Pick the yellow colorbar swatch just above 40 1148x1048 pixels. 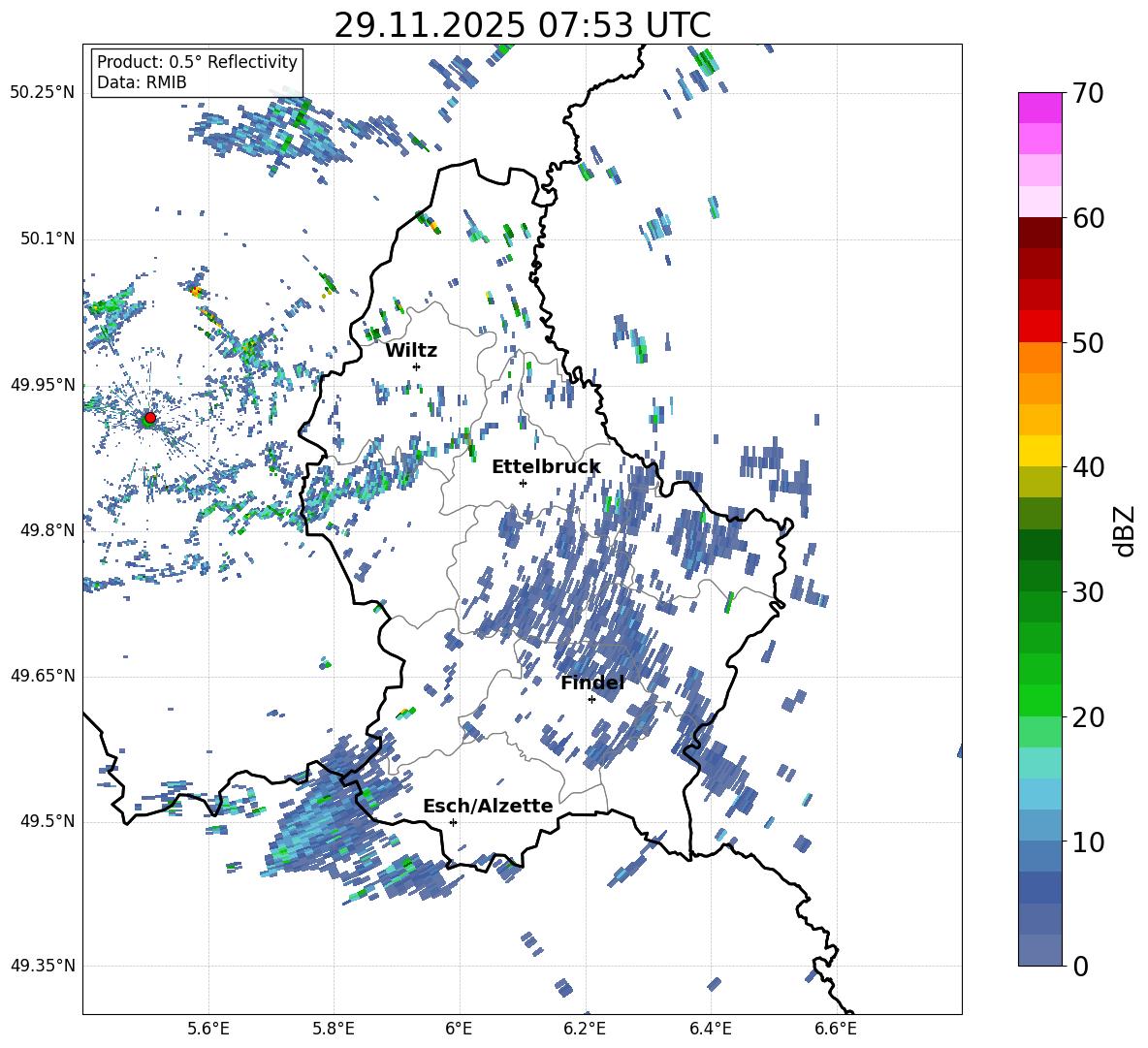coord(1039,451)
